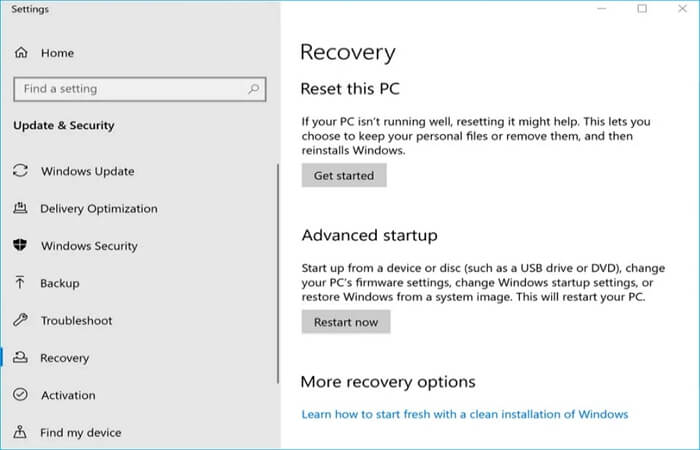Focus the Find a setting search box
The width and height of the screenshot is (700, 450).
pos(130,89)
